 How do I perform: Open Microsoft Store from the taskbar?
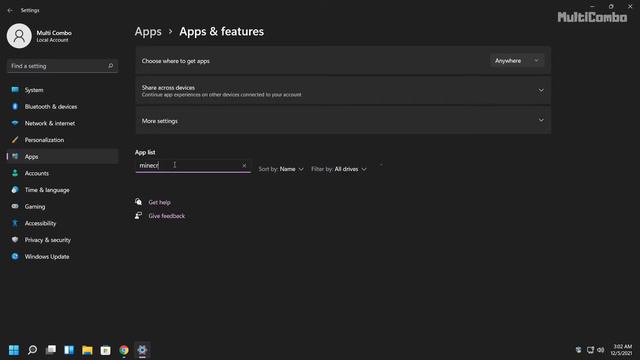click(105, 350)
